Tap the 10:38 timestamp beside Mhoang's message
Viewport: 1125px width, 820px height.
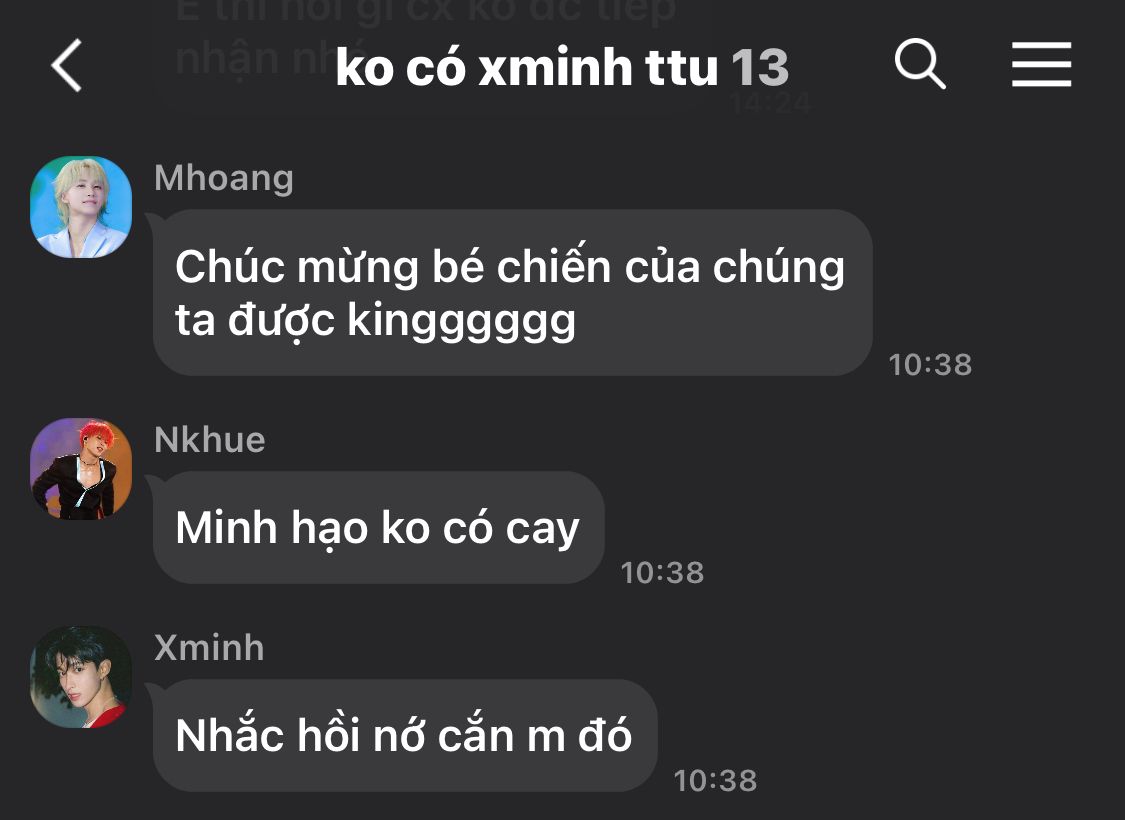click(x=930, y=364)
